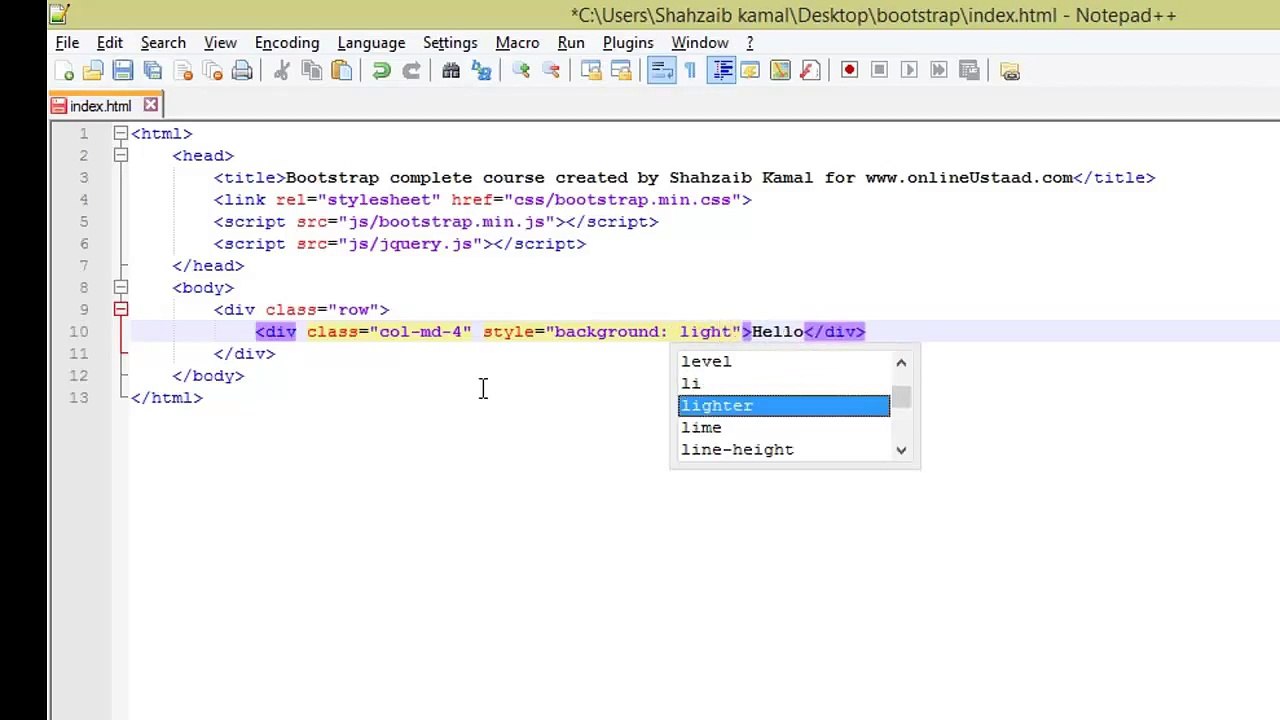Viewport: 1280px width, 720px height.
Task: Save the current file using the toolbar
Action: [123, 71]
